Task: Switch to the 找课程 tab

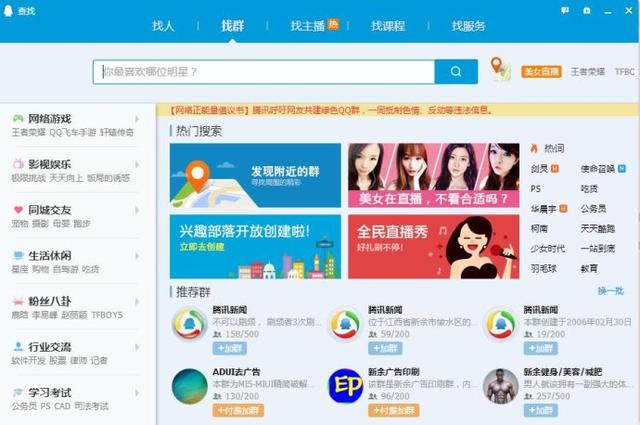Action: pos(388,26)
